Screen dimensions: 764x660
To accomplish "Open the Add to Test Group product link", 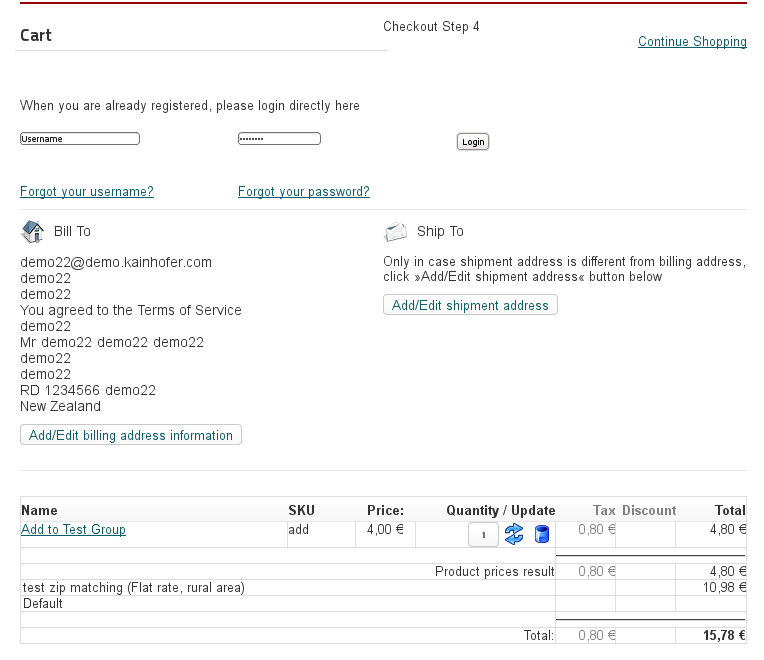I will (74, 530).
